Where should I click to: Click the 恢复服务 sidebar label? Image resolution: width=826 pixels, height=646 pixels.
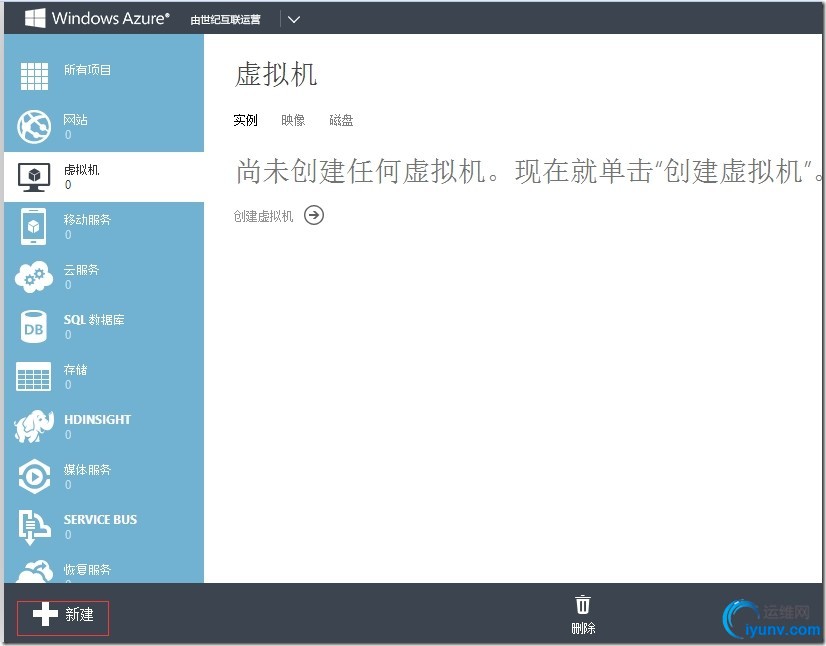(87, 570)
